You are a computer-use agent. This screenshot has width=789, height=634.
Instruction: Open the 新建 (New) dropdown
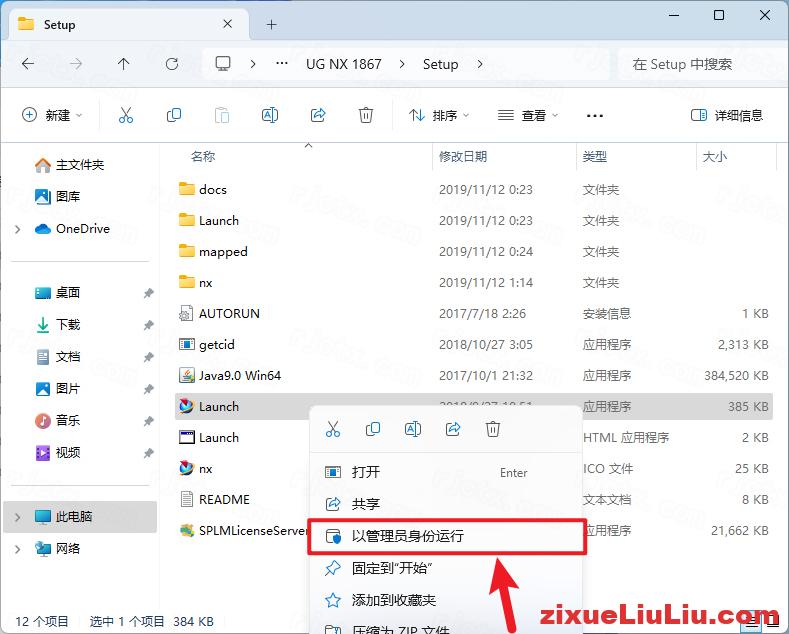coord(52,115)
